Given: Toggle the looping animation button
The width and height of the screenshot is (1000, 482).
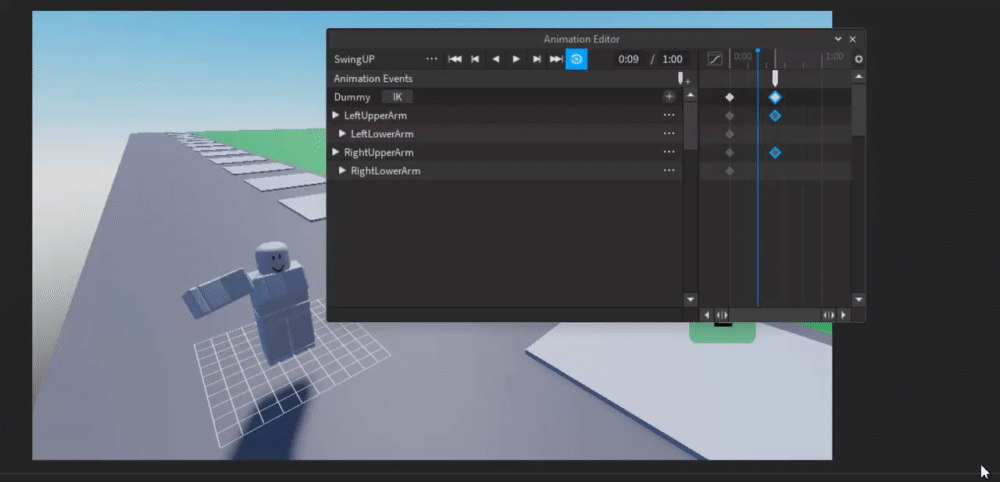Looking at the screenshot, I should pyautogui.click(x=577, y=59).
